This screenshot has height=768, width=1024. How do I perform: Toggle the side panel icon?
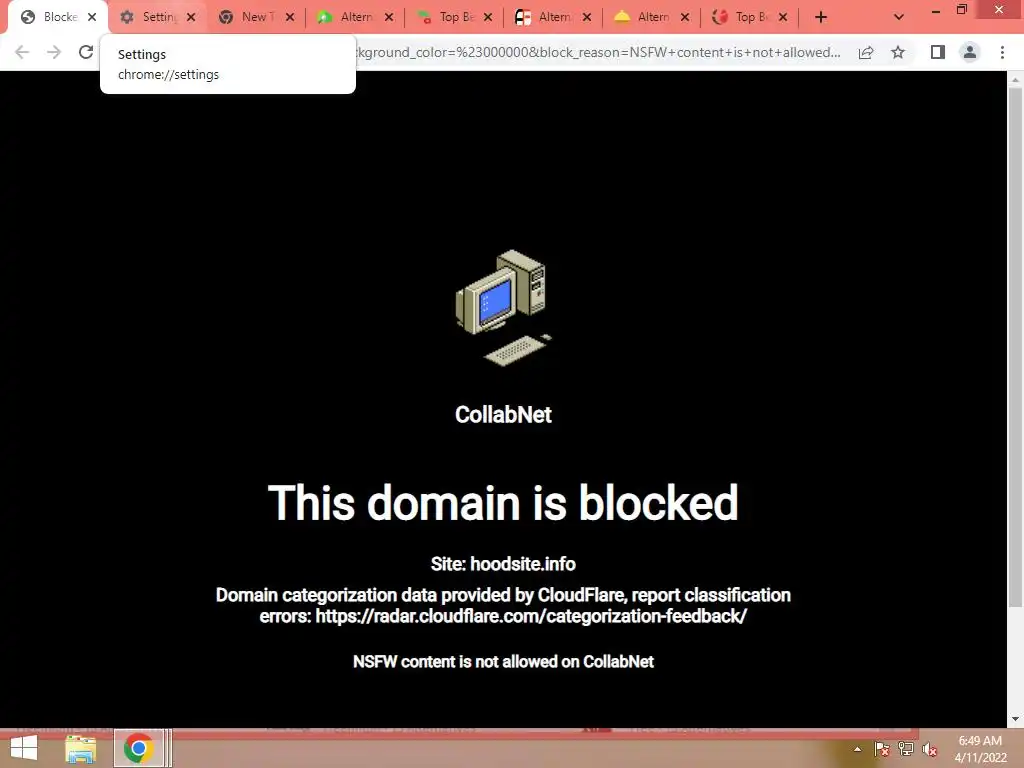coord(938,52)
